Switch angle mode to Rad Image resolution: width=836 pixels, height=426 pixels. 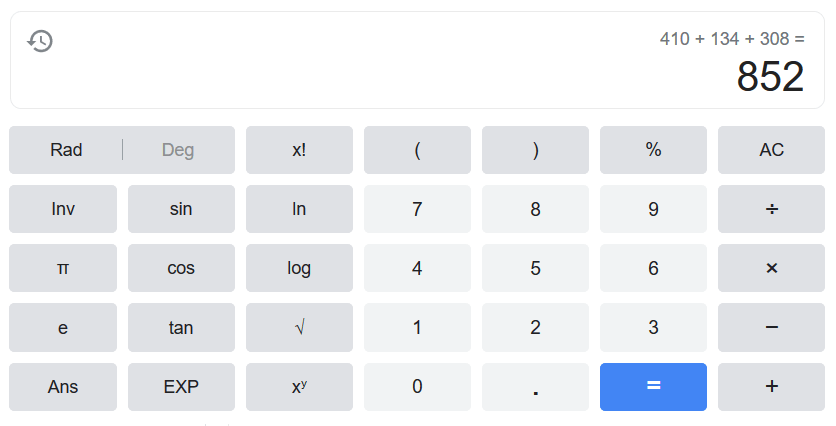pos(66,150)
